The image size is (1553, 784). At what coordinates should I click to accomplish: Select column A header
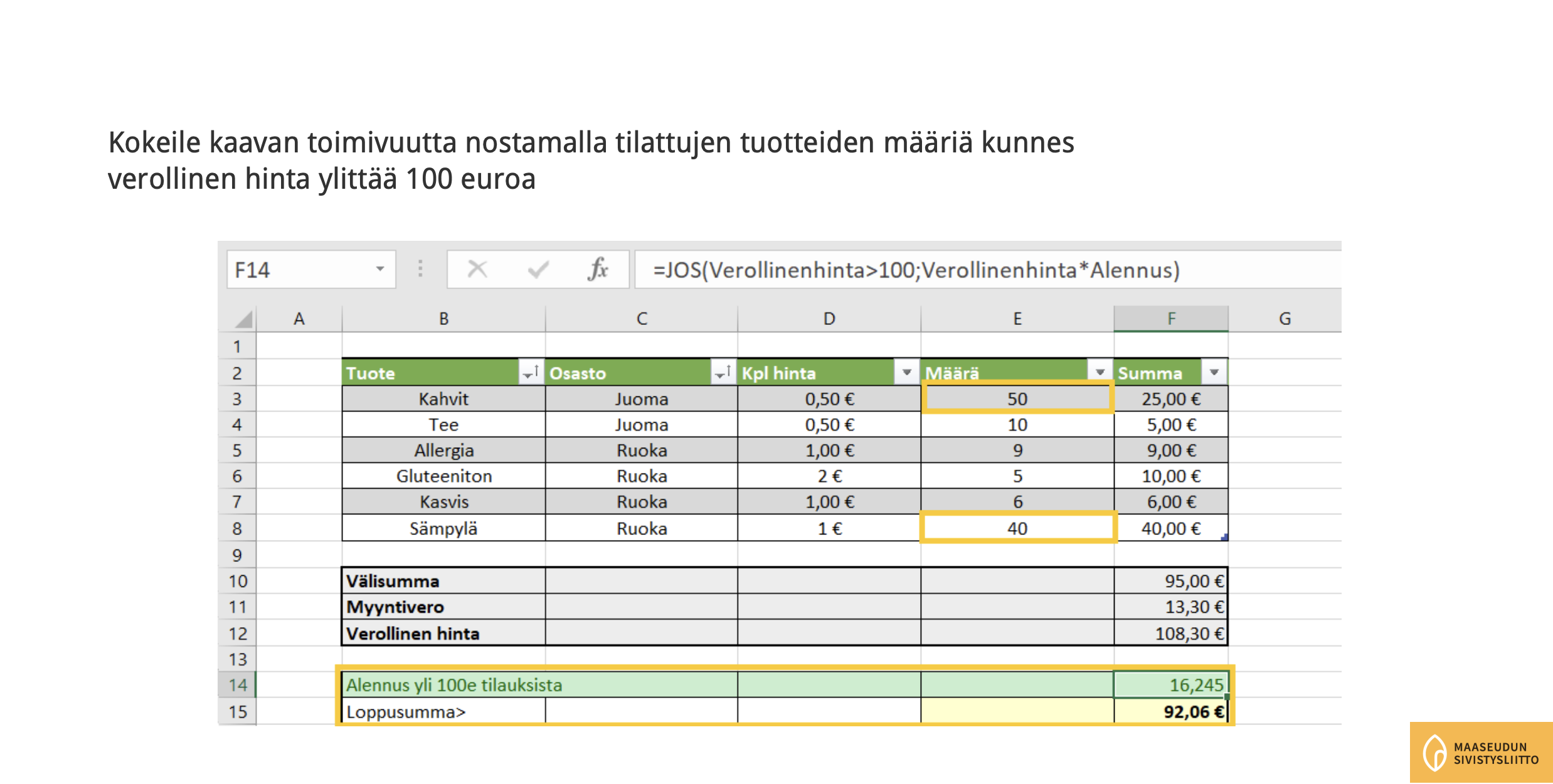point(299,319)
